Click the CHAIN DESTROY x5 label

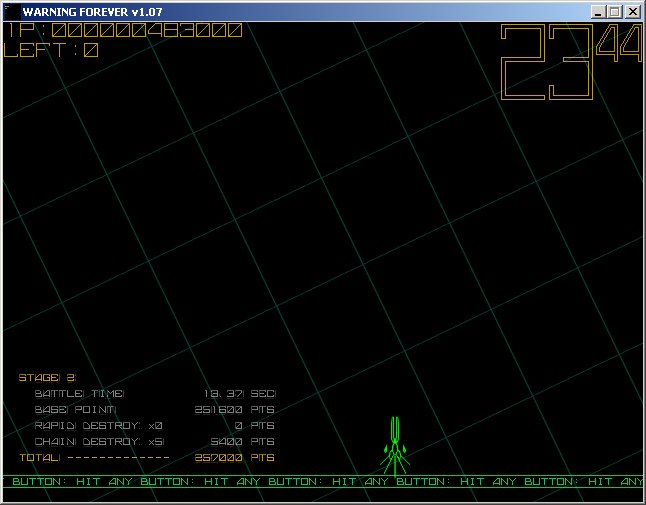point(99,442)
